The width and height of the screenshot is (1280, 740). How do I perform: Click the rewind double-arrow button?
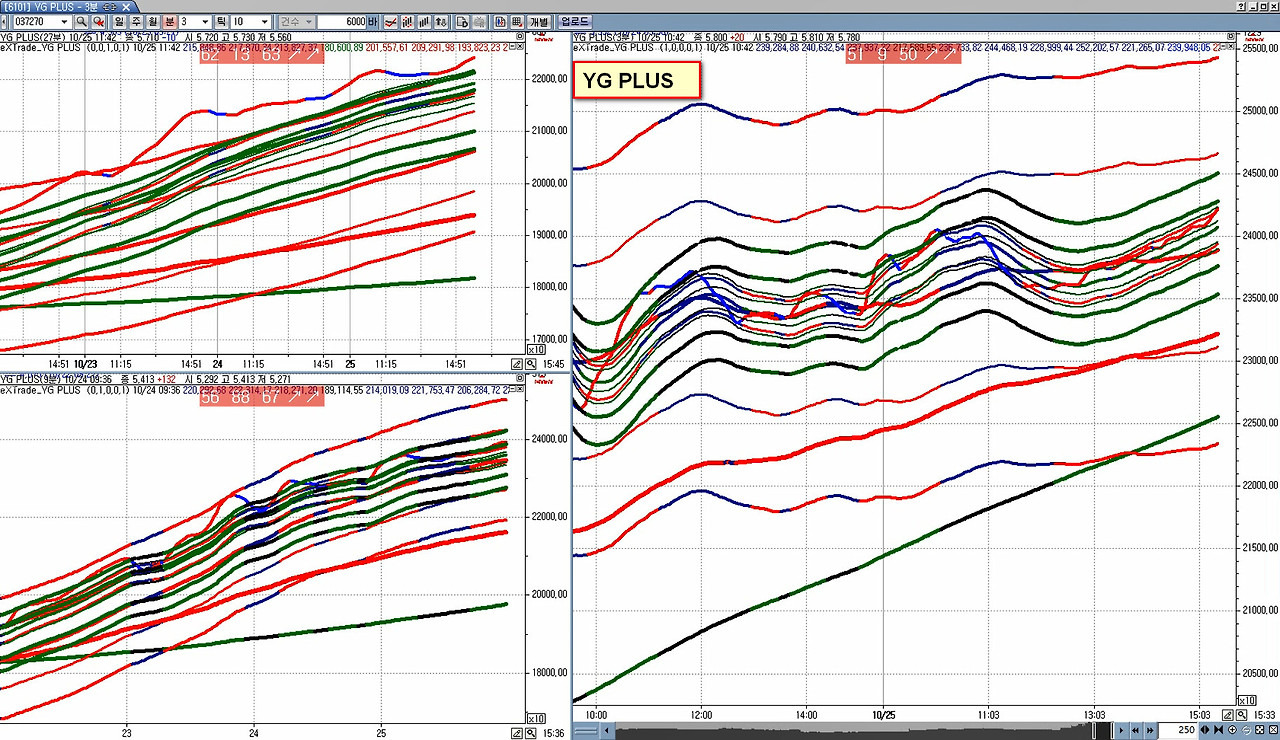pyautogui.click(x=1135, y=731)
